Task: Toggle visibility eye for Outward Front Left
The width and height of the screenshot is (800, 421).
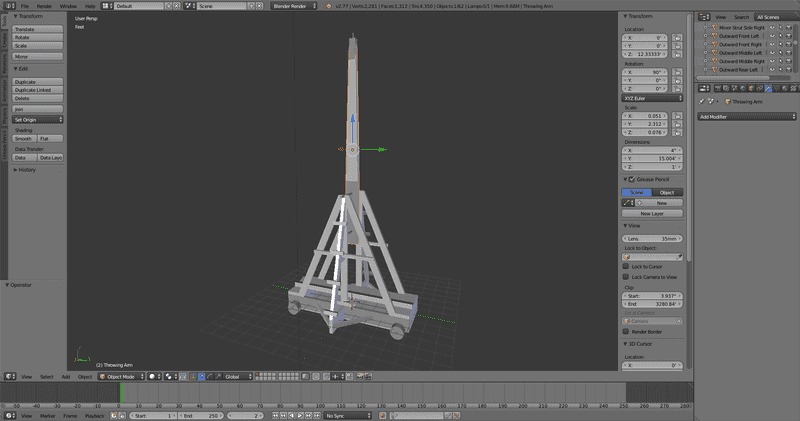Action: 771,37
